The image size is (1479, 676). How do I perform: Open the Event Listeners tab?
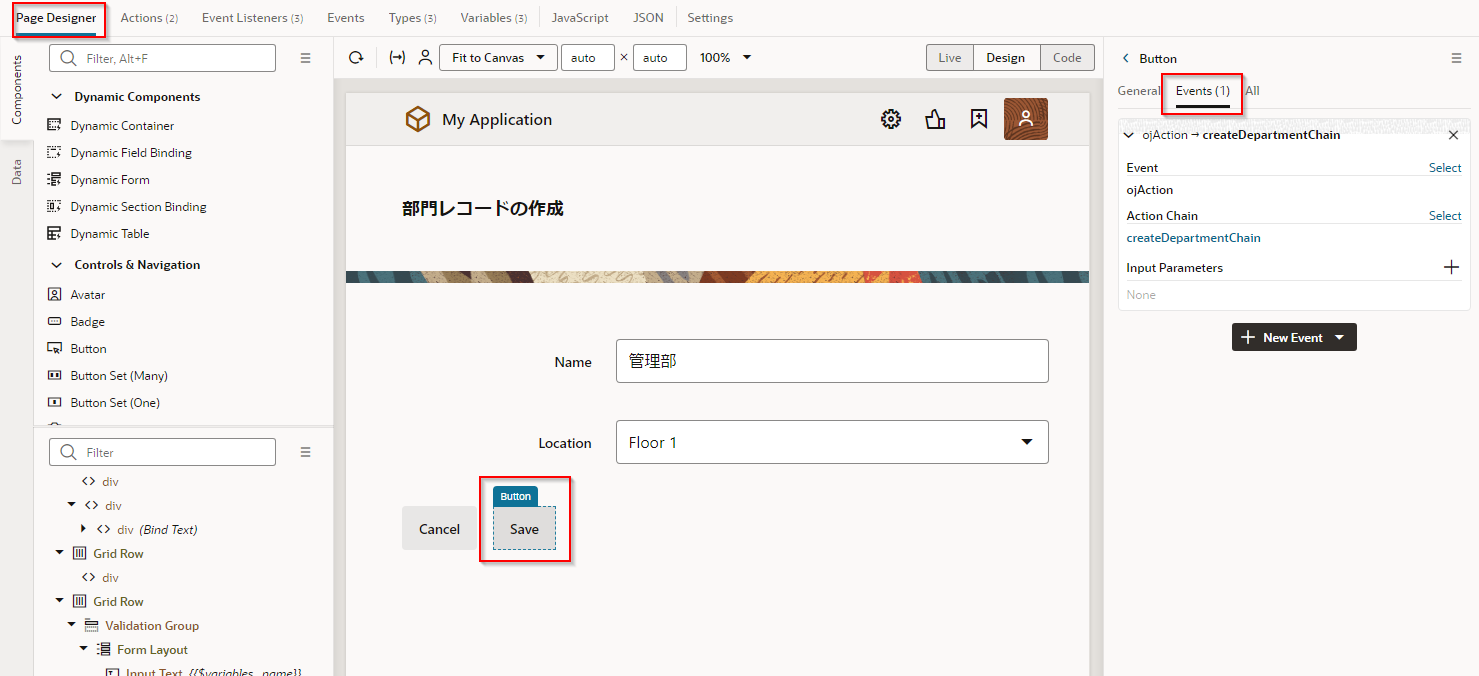click(252, 18)
